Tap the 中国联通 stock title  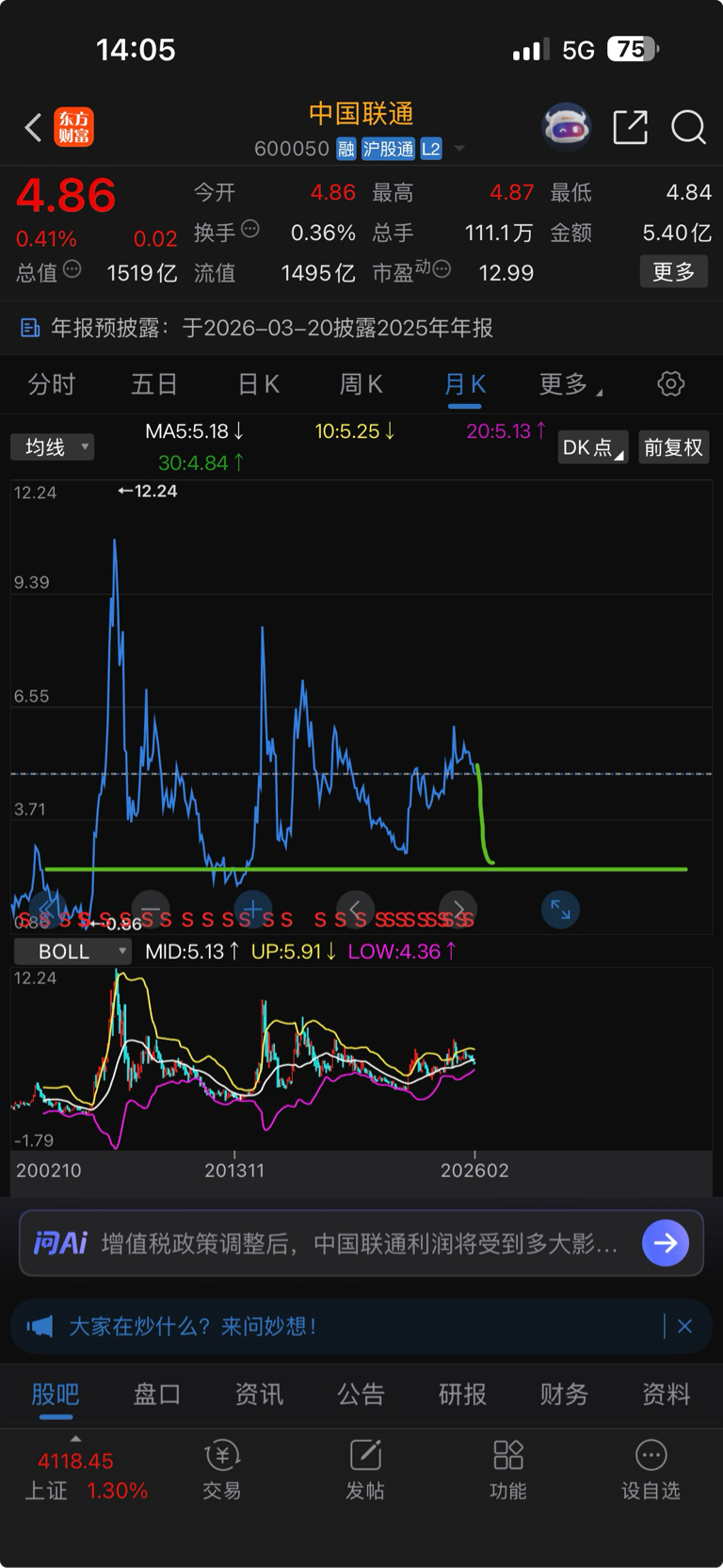361,114
